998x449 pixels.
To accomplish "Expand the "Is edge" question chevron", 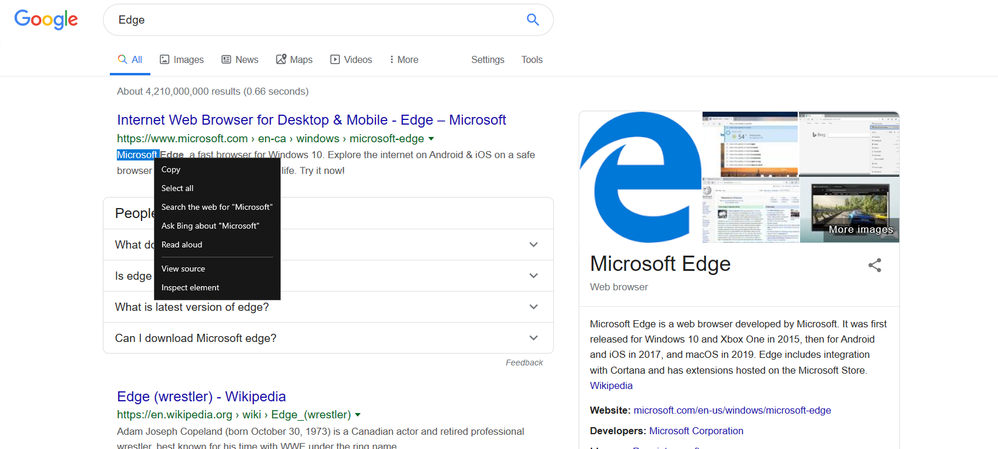I will pos(533,276).
